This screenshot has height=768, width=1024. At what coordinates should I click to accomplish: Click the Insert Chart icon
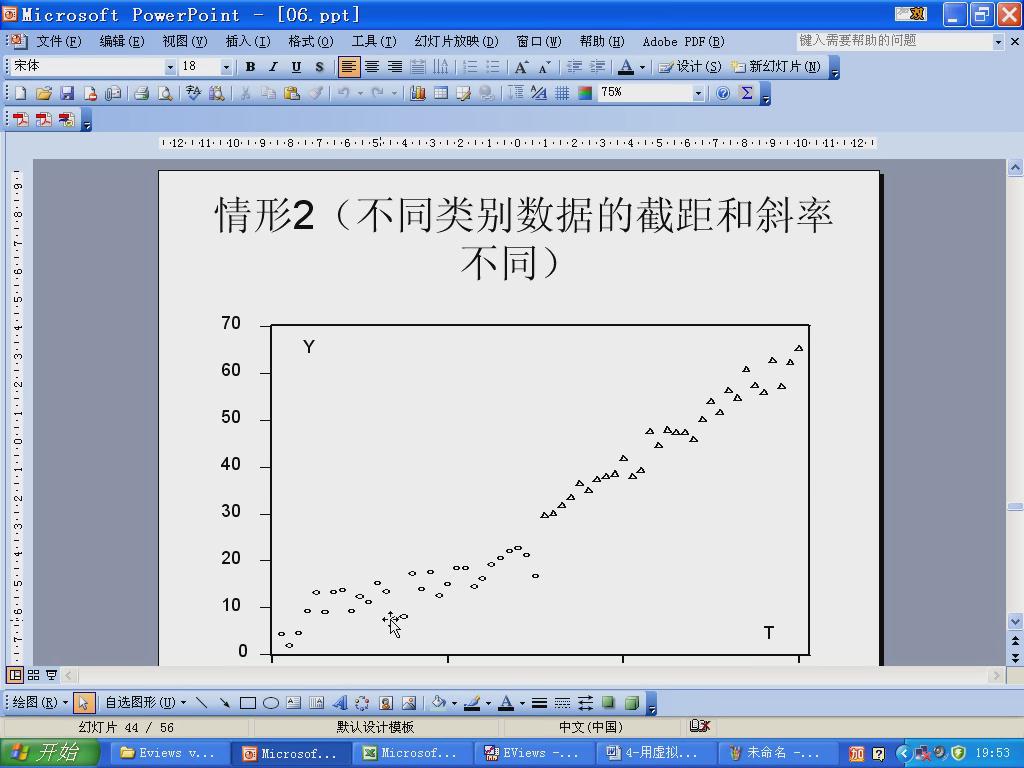tap(417, 93)
